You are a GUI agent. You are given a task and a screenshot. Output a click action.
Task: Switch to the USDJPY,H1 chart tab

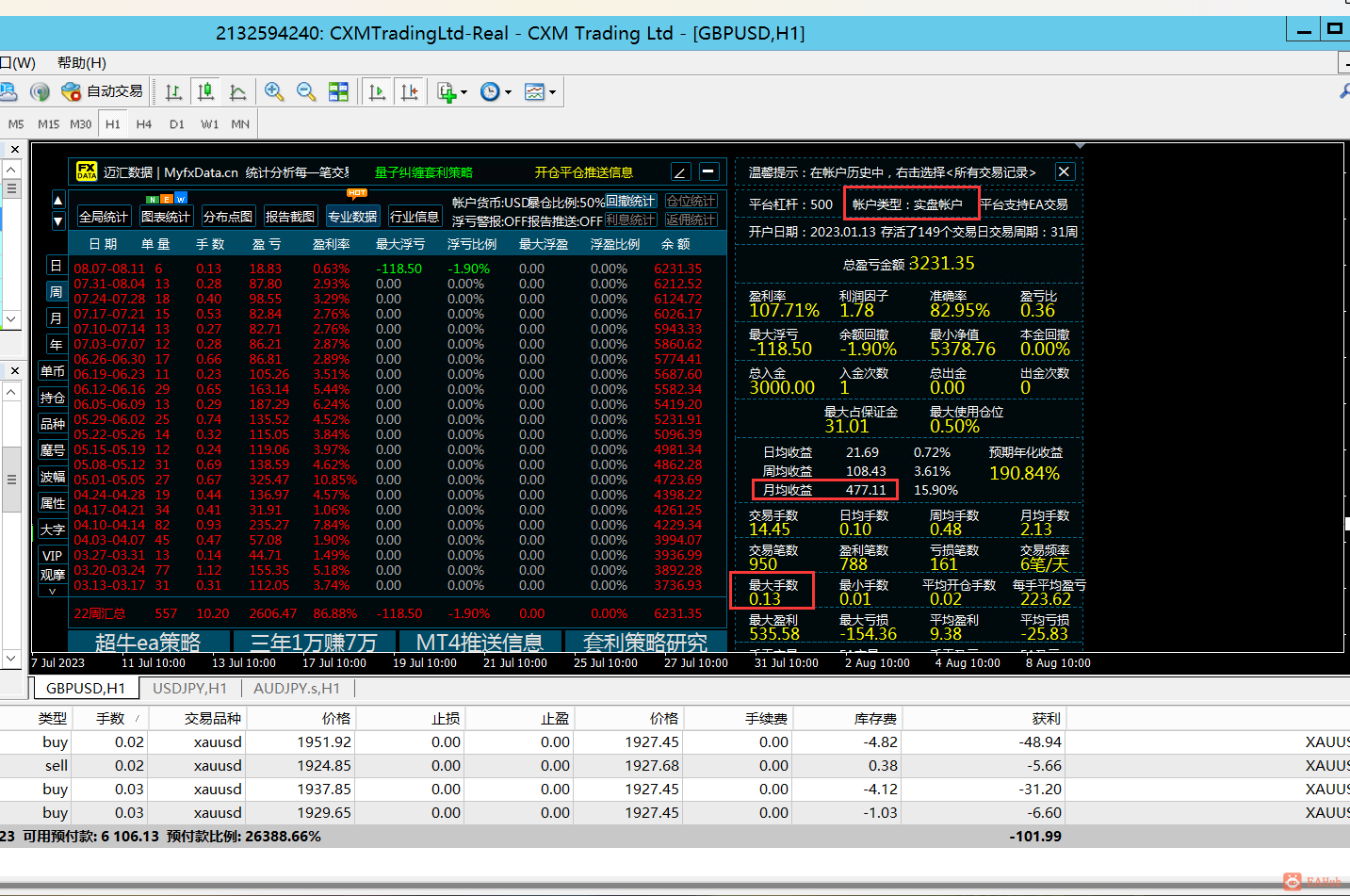click(189, 688)
